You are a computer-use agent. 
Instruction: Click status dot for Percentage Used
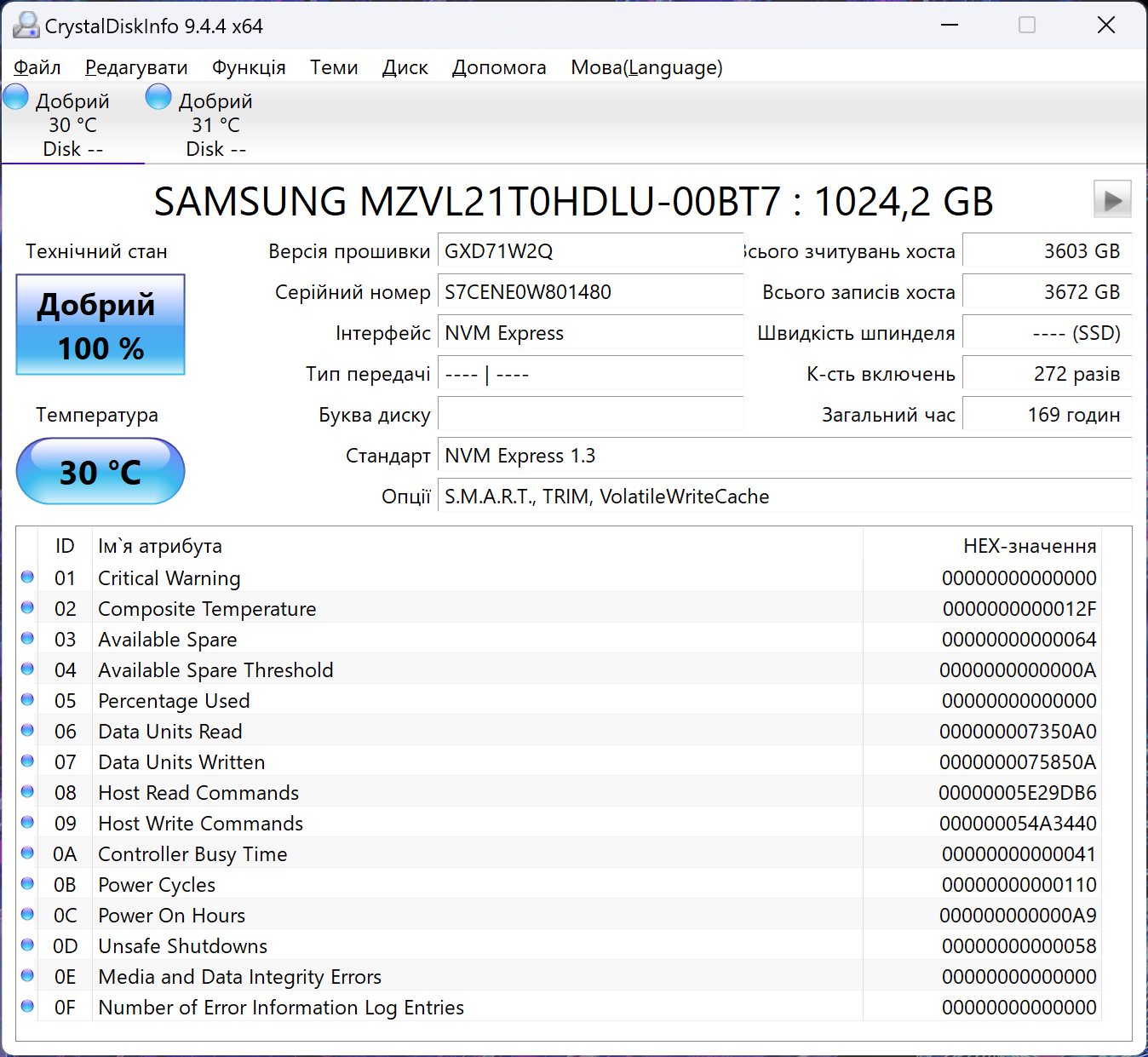pos(27,699)
